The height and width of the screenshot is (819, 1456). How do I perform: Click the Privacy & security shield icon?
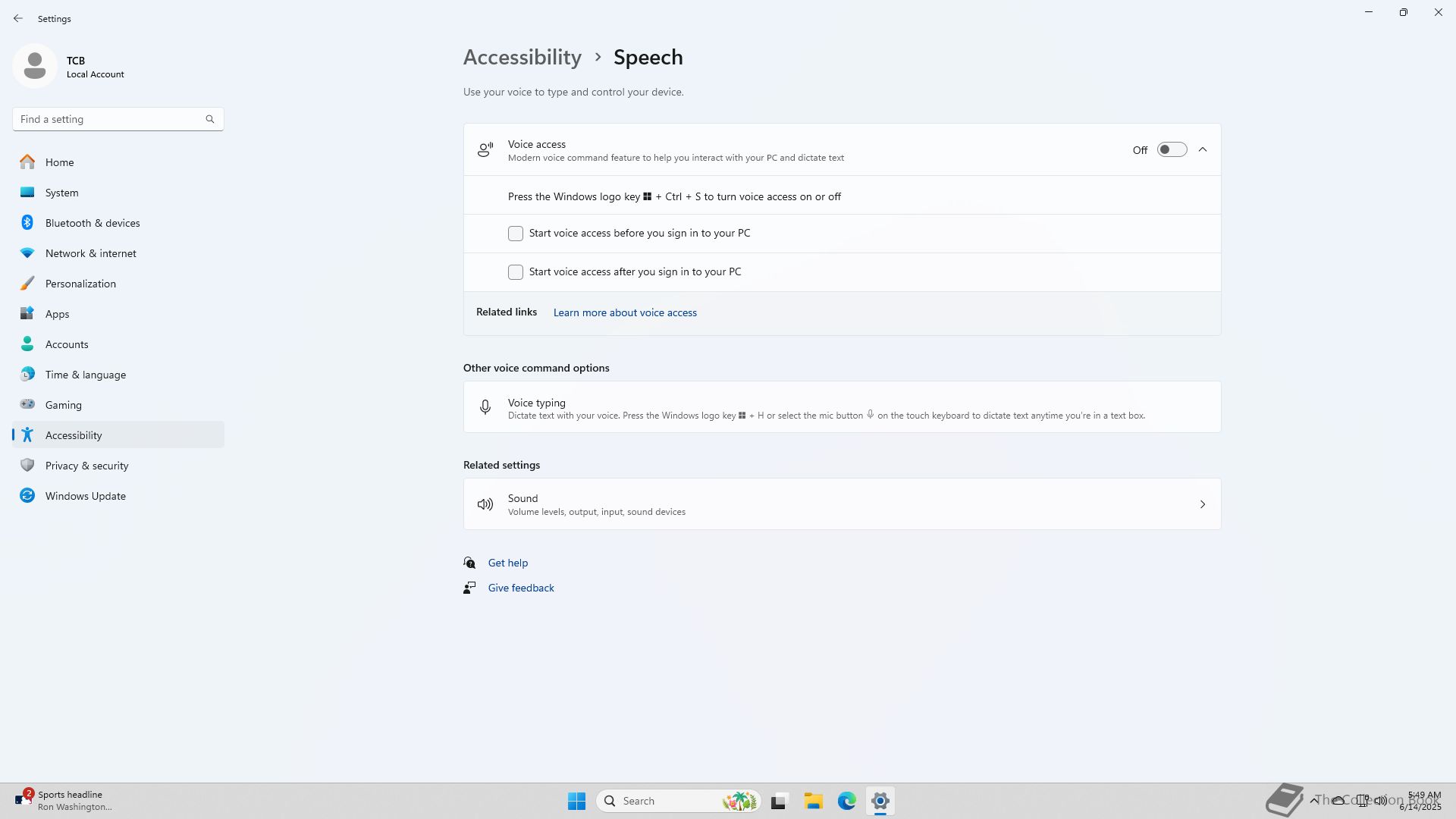pos(27,466)
